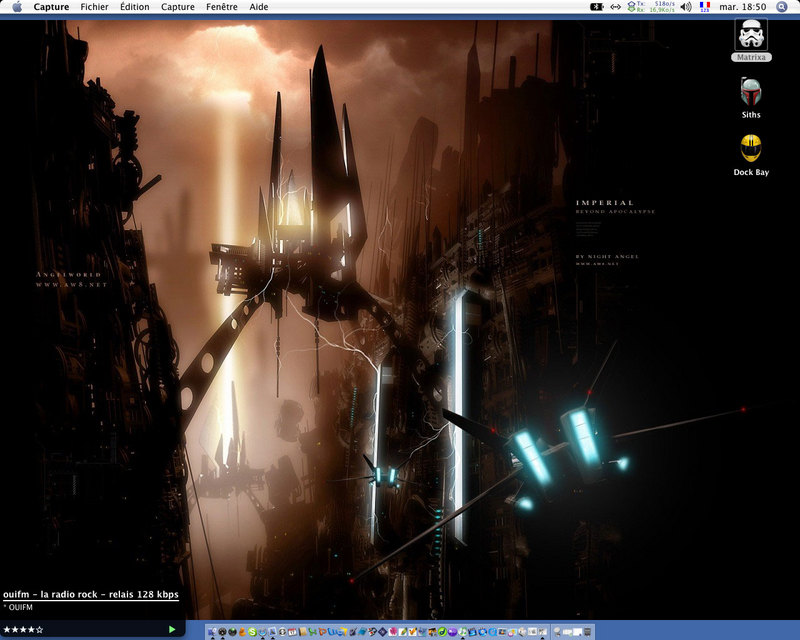Open the Tx/Rx network speed monitor
This screenshot has width=800, height=640.
click(x=652, y=7)
